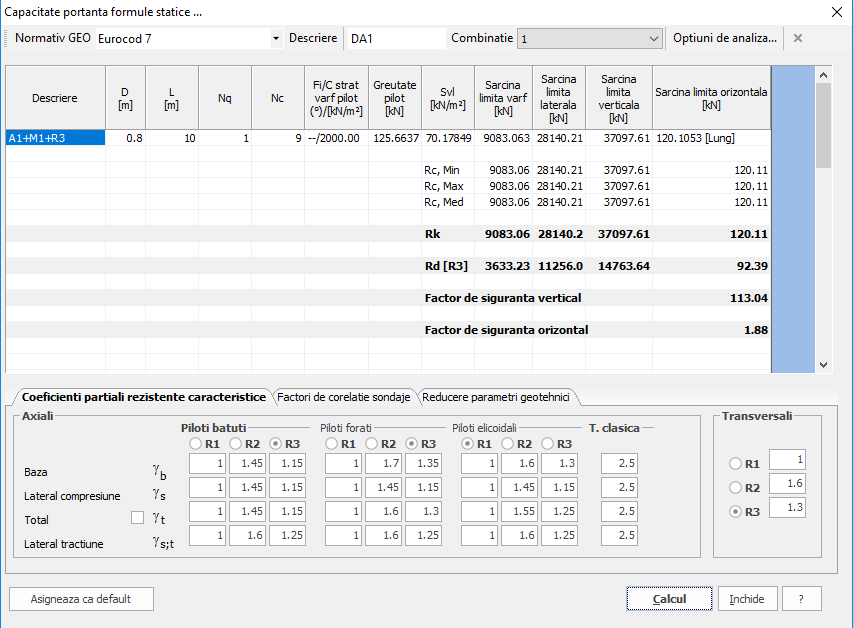This screenshot has width=854, height=628.
Task: Select Transversali R3 radio
Action: (735, 511)
